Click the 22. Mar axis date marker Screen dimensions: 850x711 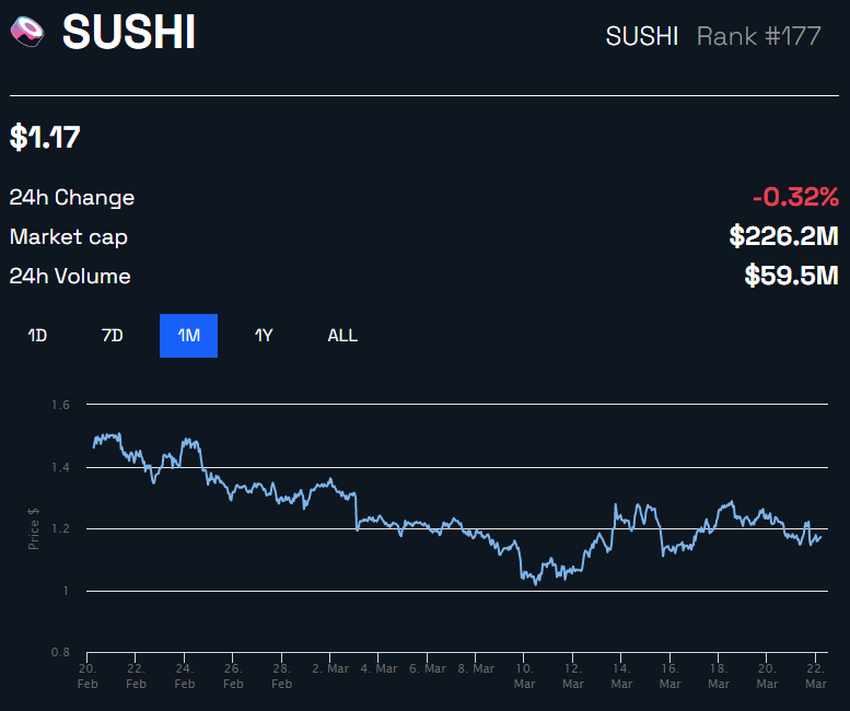(816, 676)
